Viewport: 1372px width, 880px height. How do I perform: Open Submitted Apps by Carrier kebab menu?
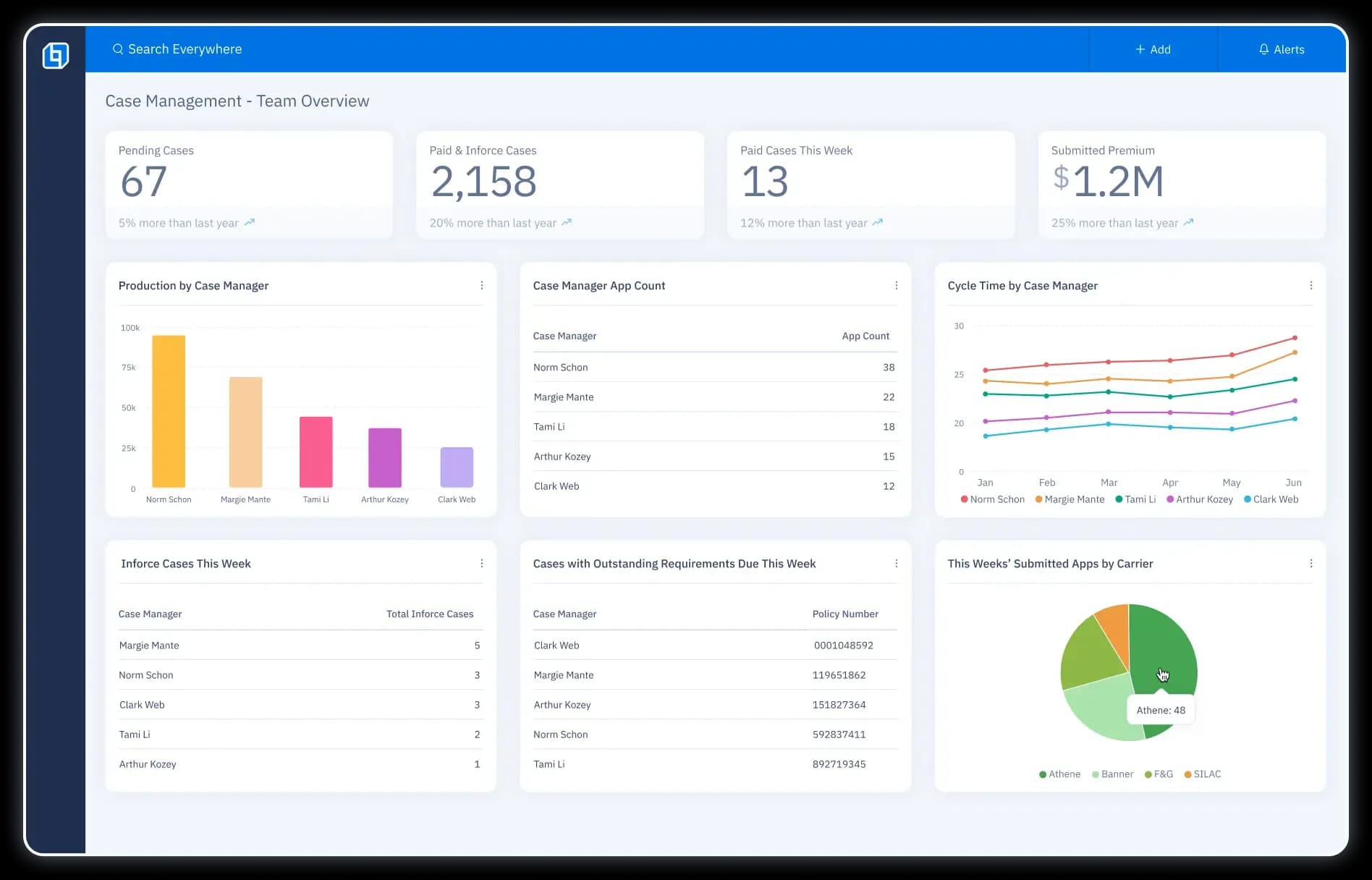[x=1311, y=564]
